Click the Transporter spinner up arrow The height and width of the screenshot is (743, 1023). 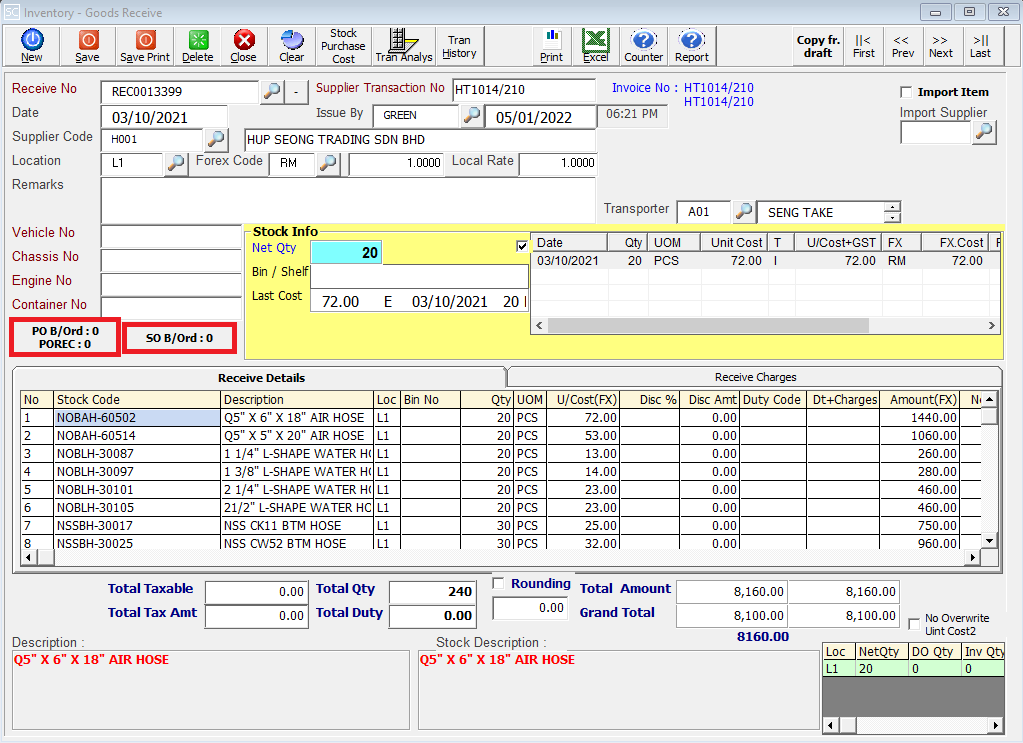[x=892, y=207]
